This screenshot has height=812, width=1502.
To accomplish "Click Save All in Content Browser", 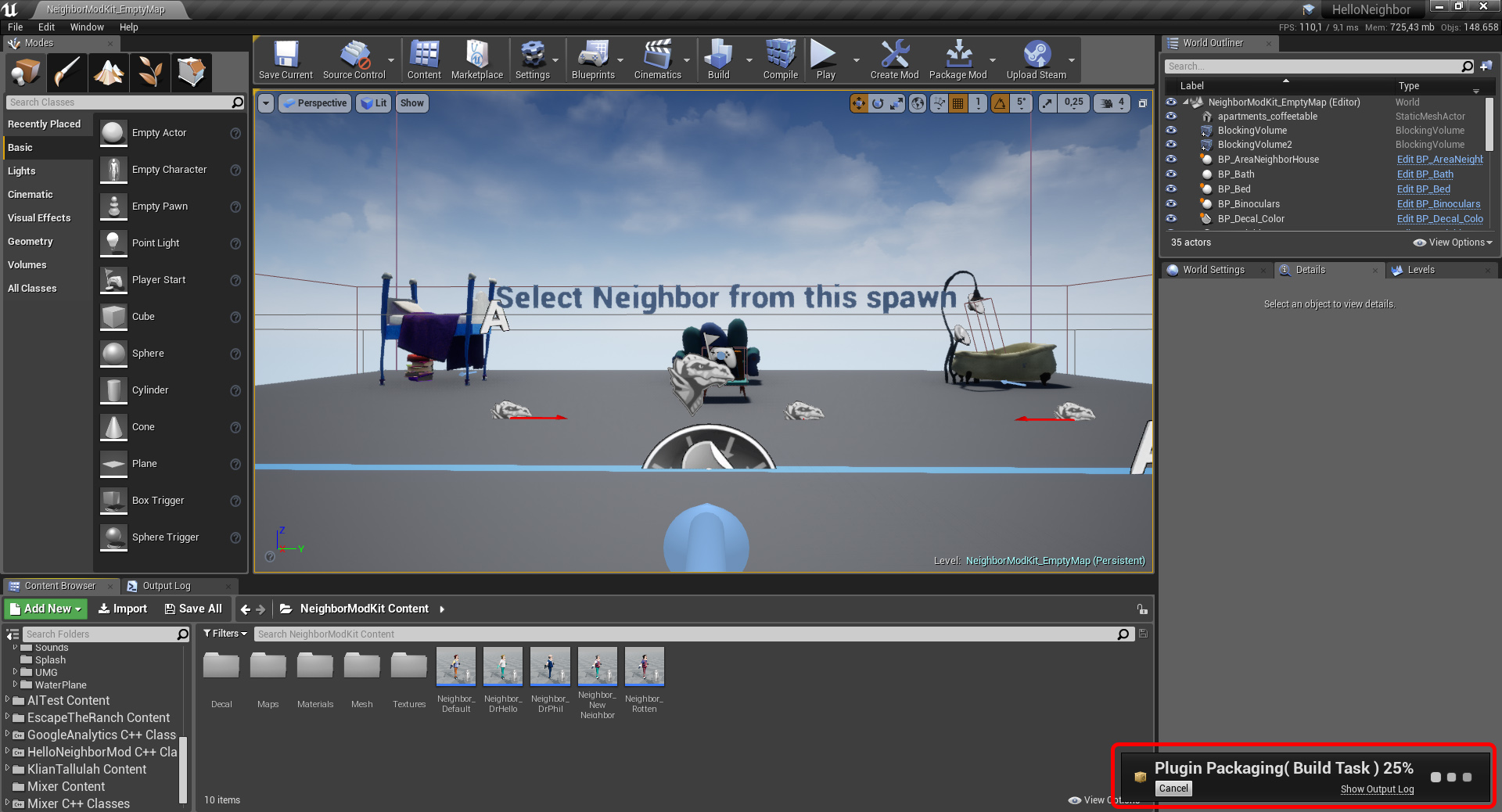I will (x=193, y=609).
